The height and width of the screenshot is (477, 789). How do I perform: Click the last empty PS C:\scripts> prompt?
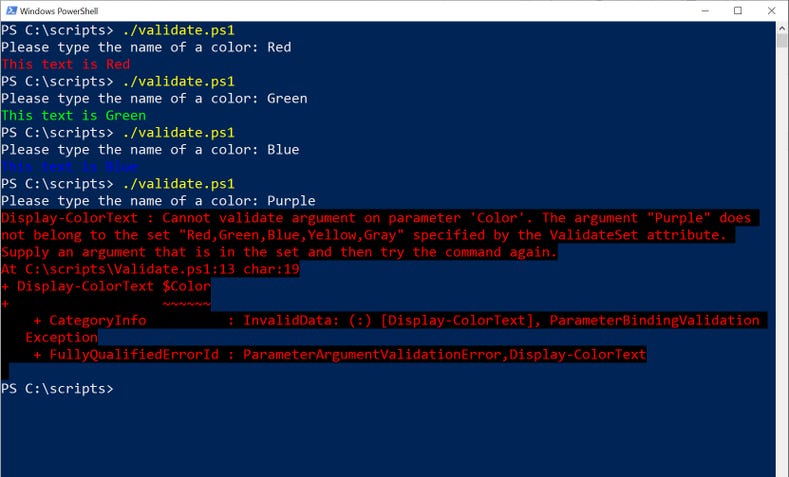click(57, 387)
